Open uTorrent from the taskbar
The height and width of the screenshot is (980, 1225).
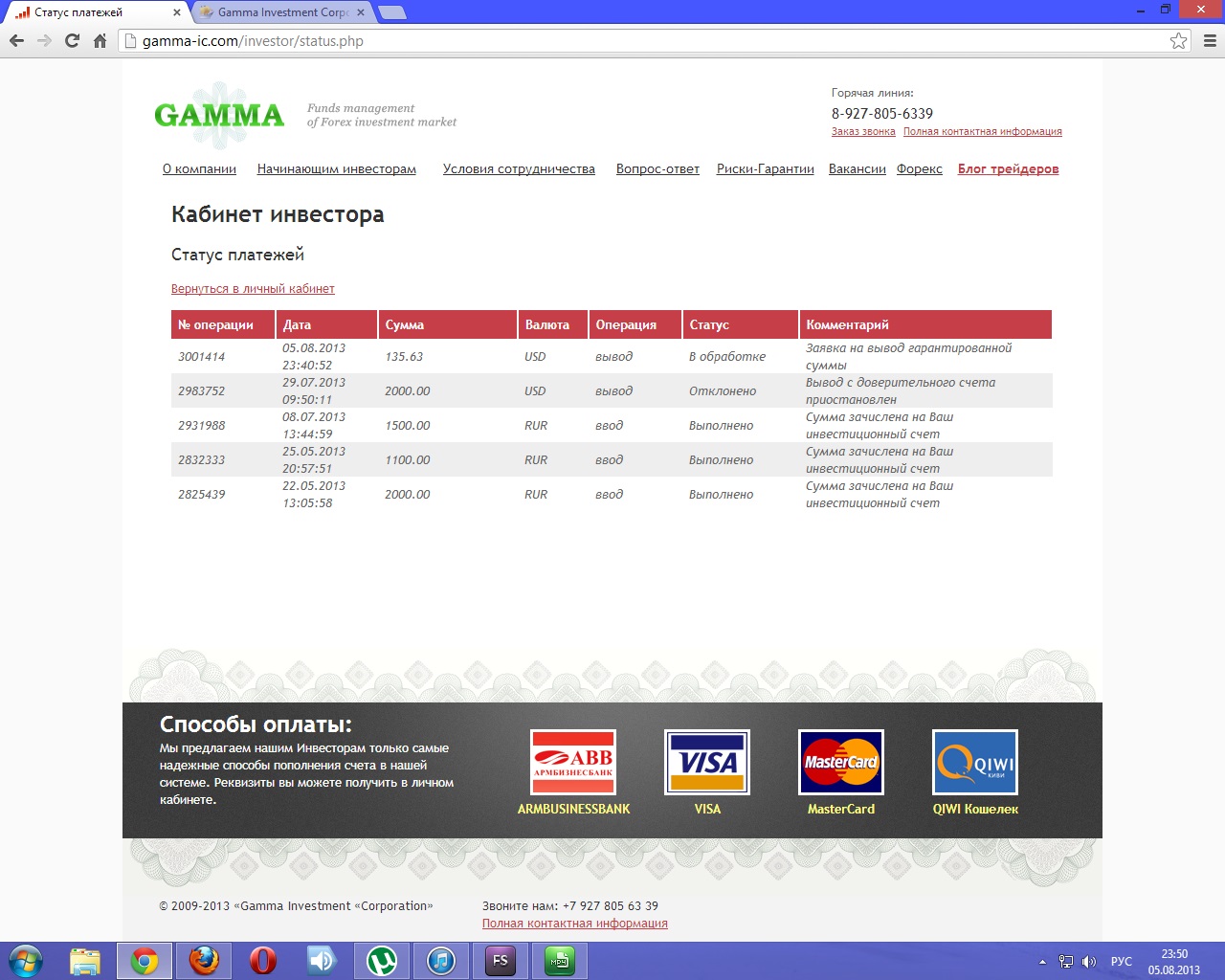(382, 961)
